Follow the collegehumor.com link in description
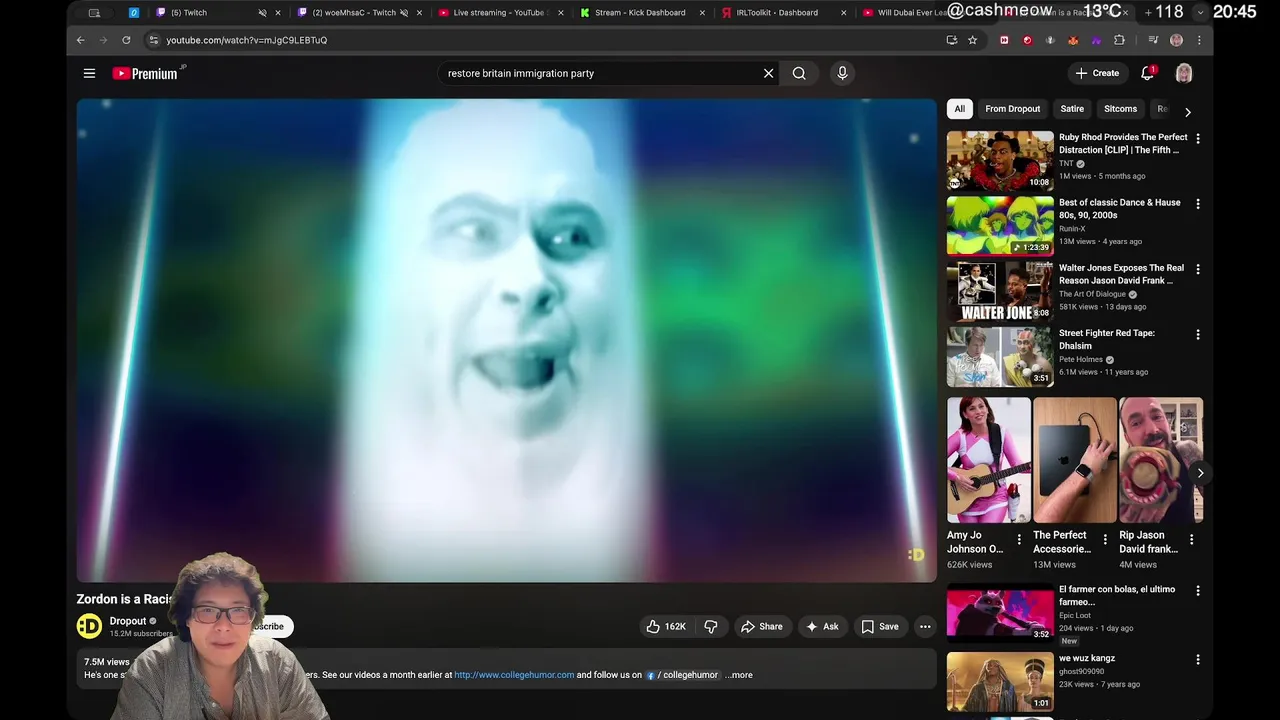Viewport: 1280px width, 720px height. [x=514, y=675]
